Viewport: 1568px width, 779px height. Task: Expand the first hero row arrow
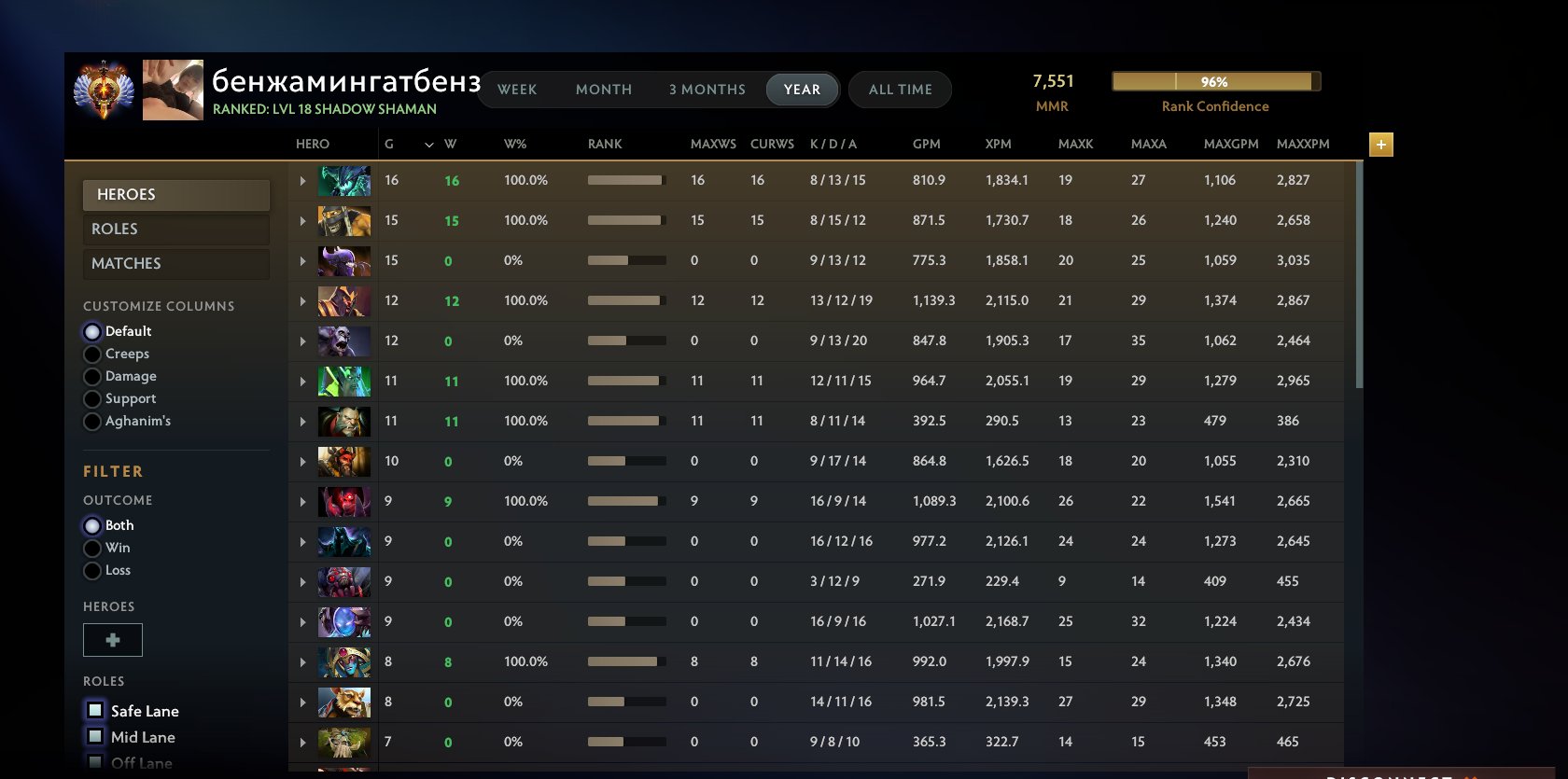pos(302,181)
